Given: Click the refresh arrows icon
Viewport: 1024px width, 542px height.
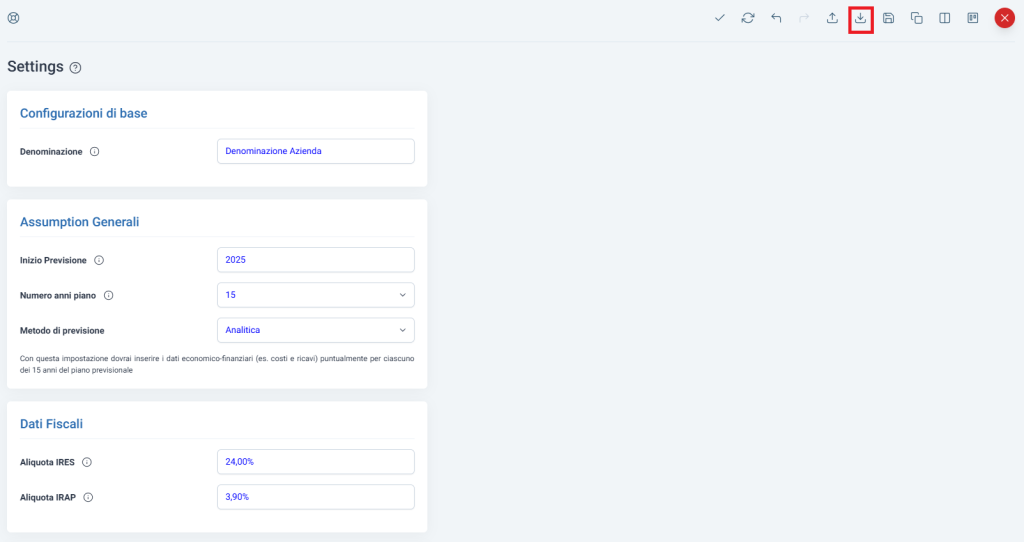Looking at the screenshot, I should pos(748,18).
